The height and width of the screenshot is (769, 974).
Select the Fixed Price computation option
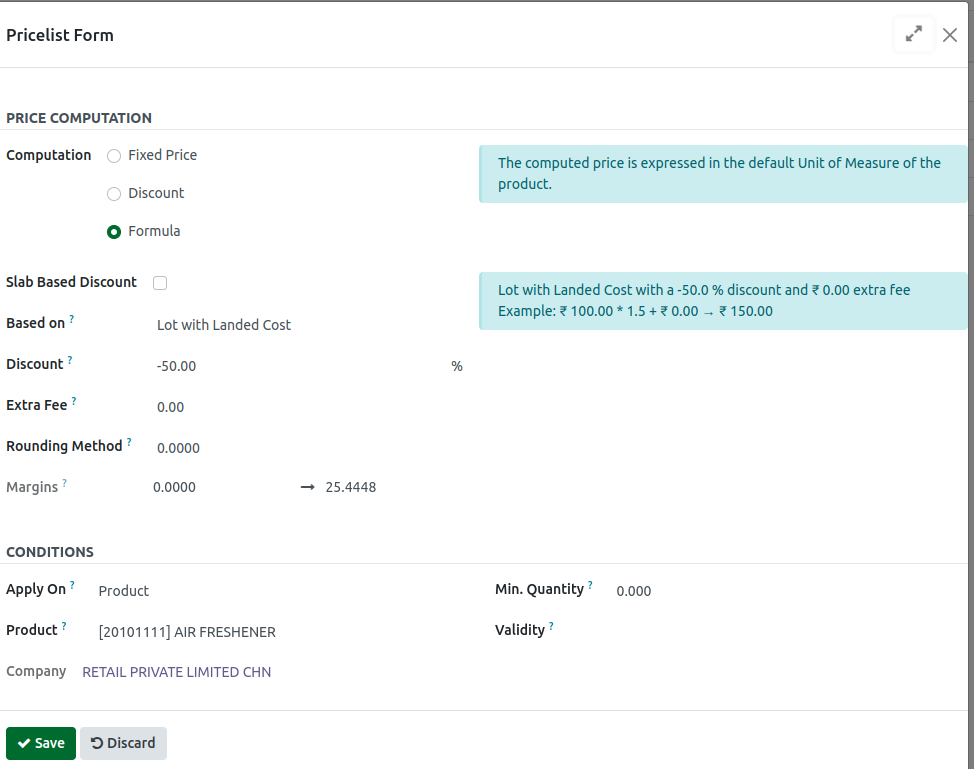113,155
